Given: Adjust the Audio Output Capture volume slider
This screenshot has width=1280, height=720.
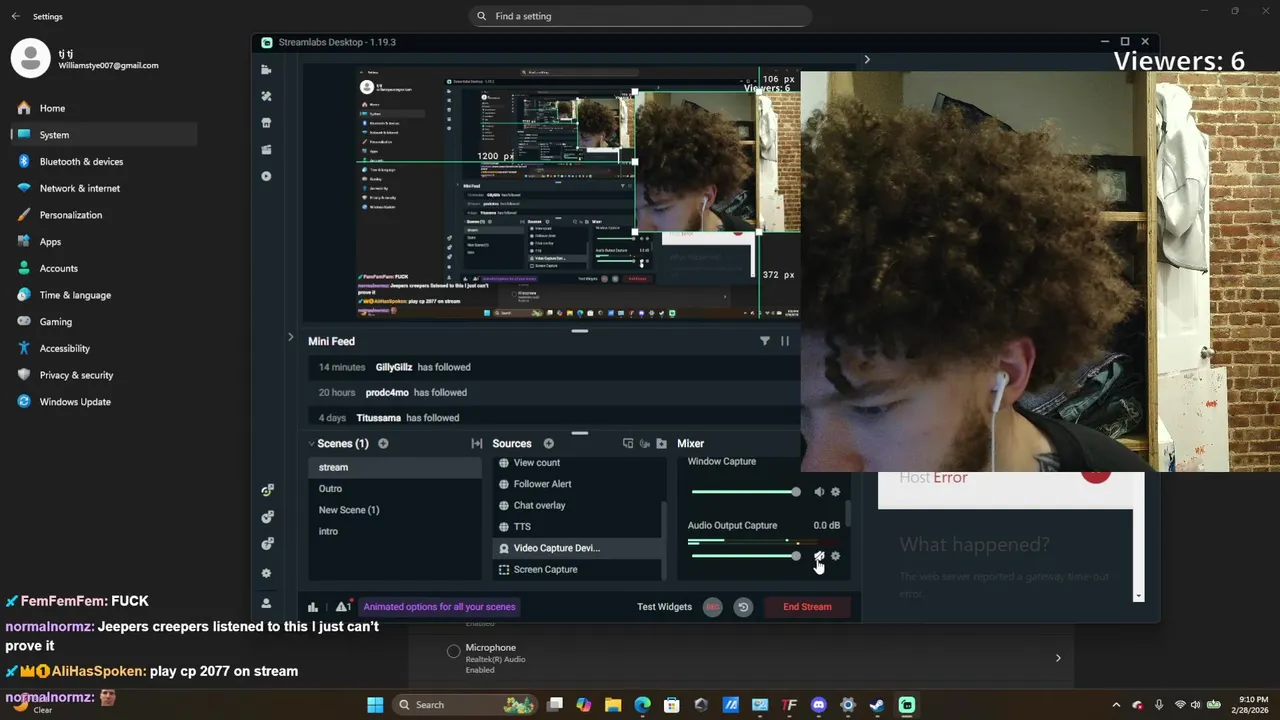Looking at the screenshot, I should click(746, 556).
